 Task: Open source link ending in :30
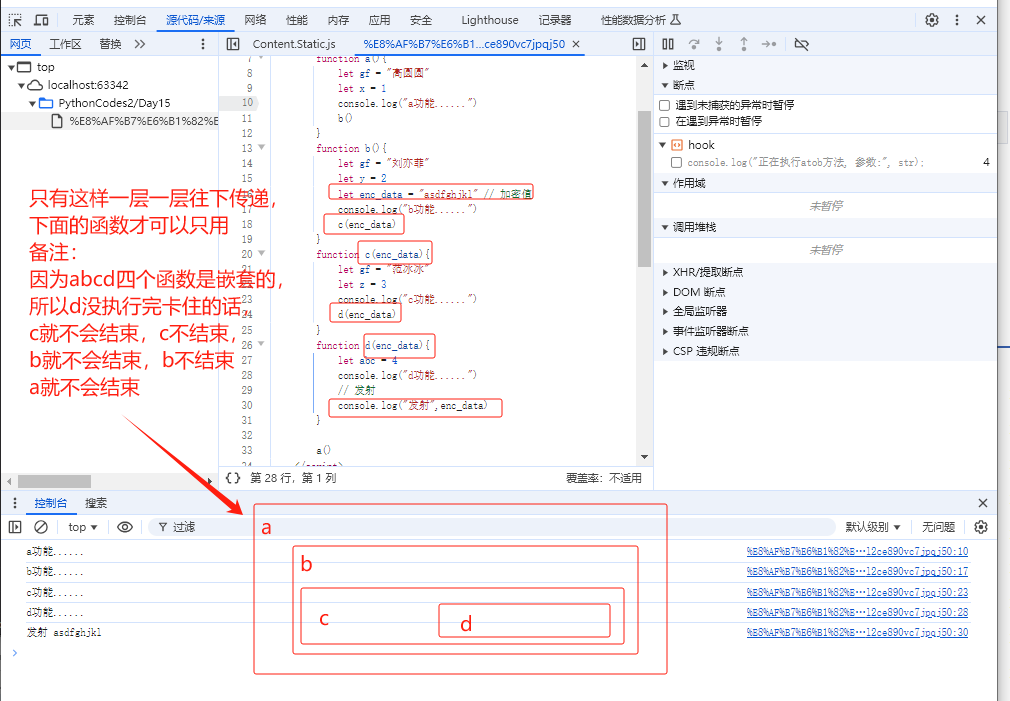pyautogui.click(x=857, y=633)
